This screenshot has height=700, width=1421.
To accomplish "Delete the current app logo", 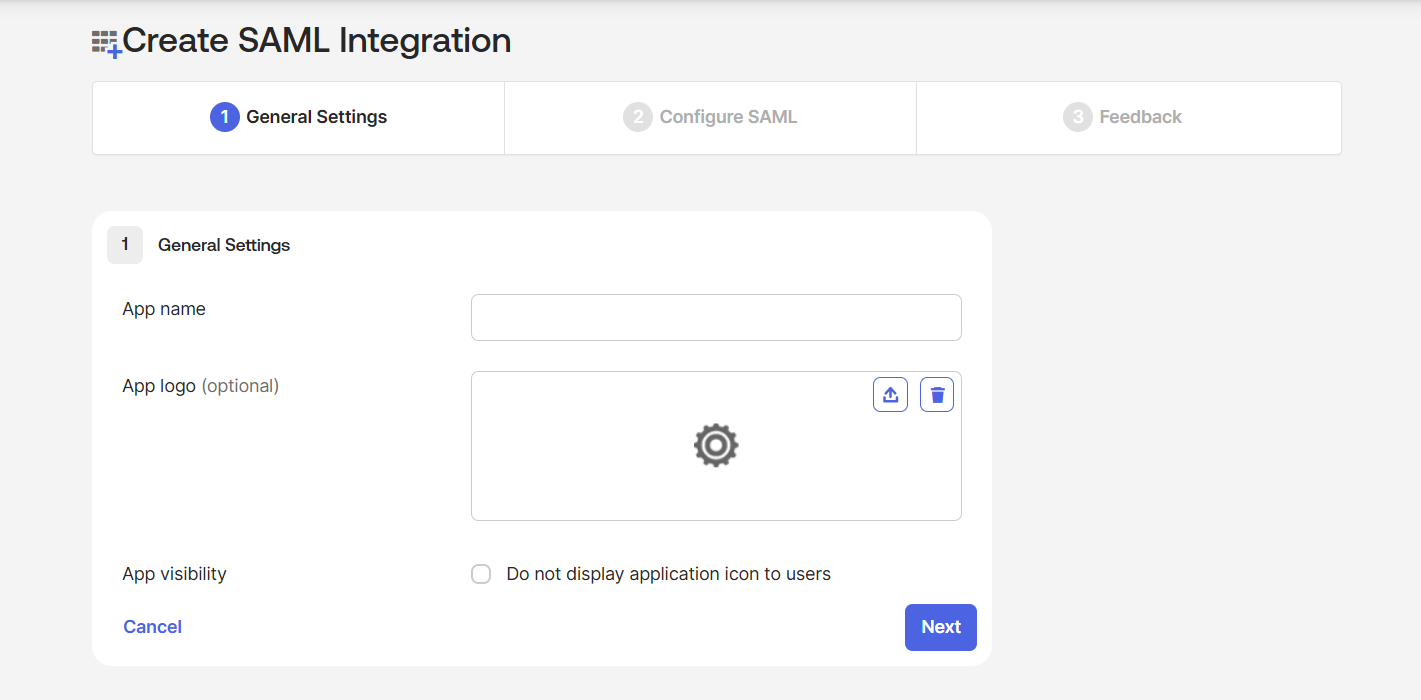I will 937,395.
